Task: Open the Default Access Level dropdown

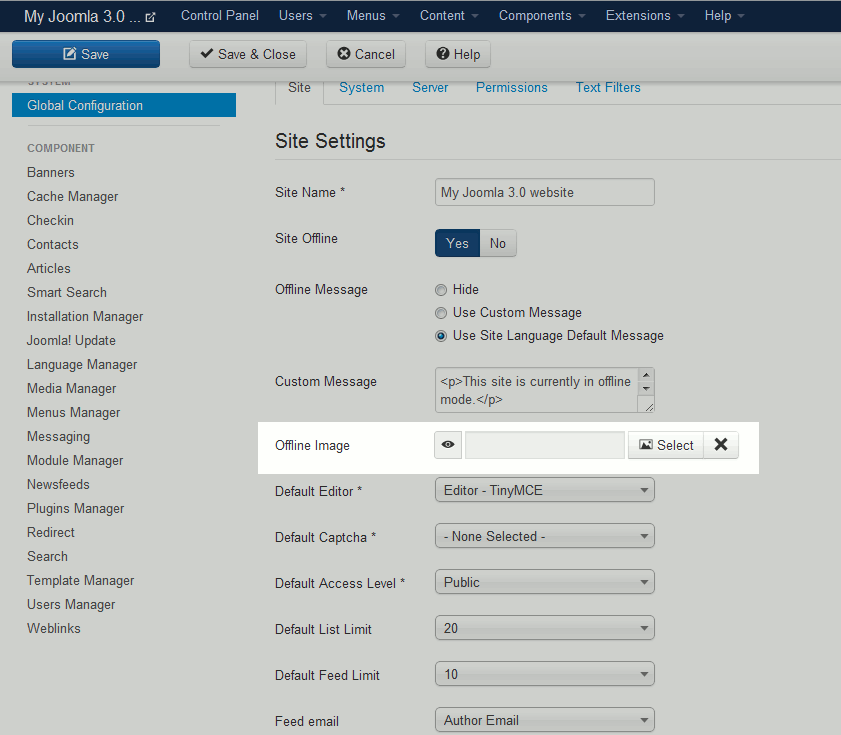Action: (544, 582)
